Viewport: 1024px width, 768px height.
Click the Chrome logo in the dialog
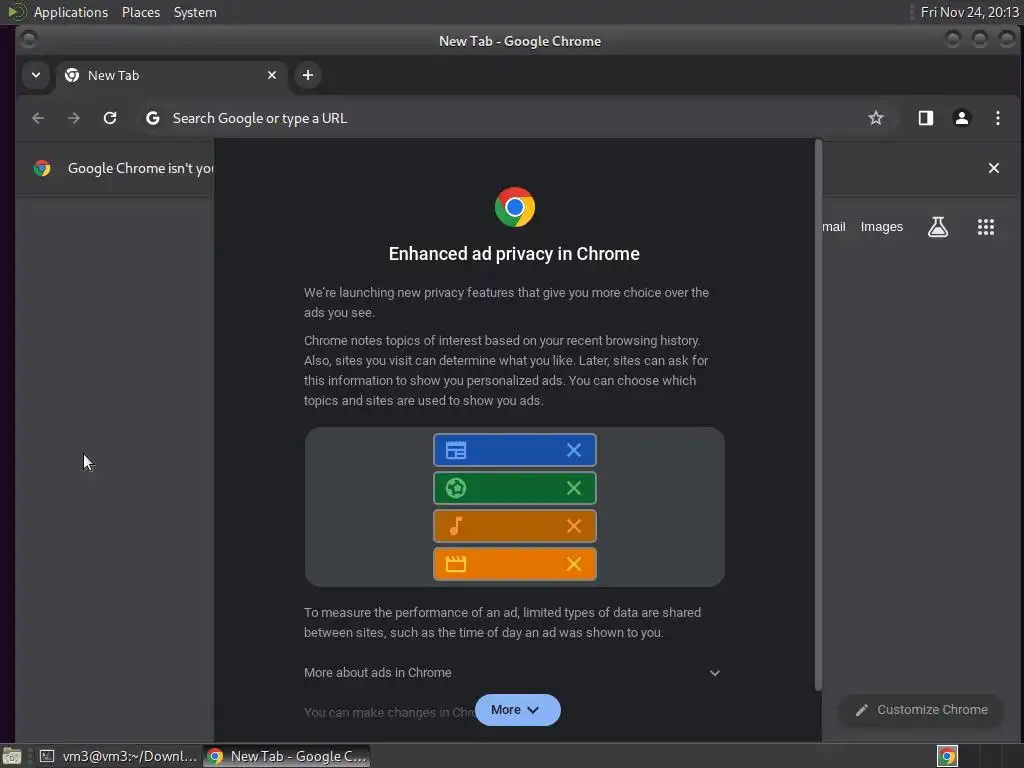pyautogui.click(x=515, y=207)
